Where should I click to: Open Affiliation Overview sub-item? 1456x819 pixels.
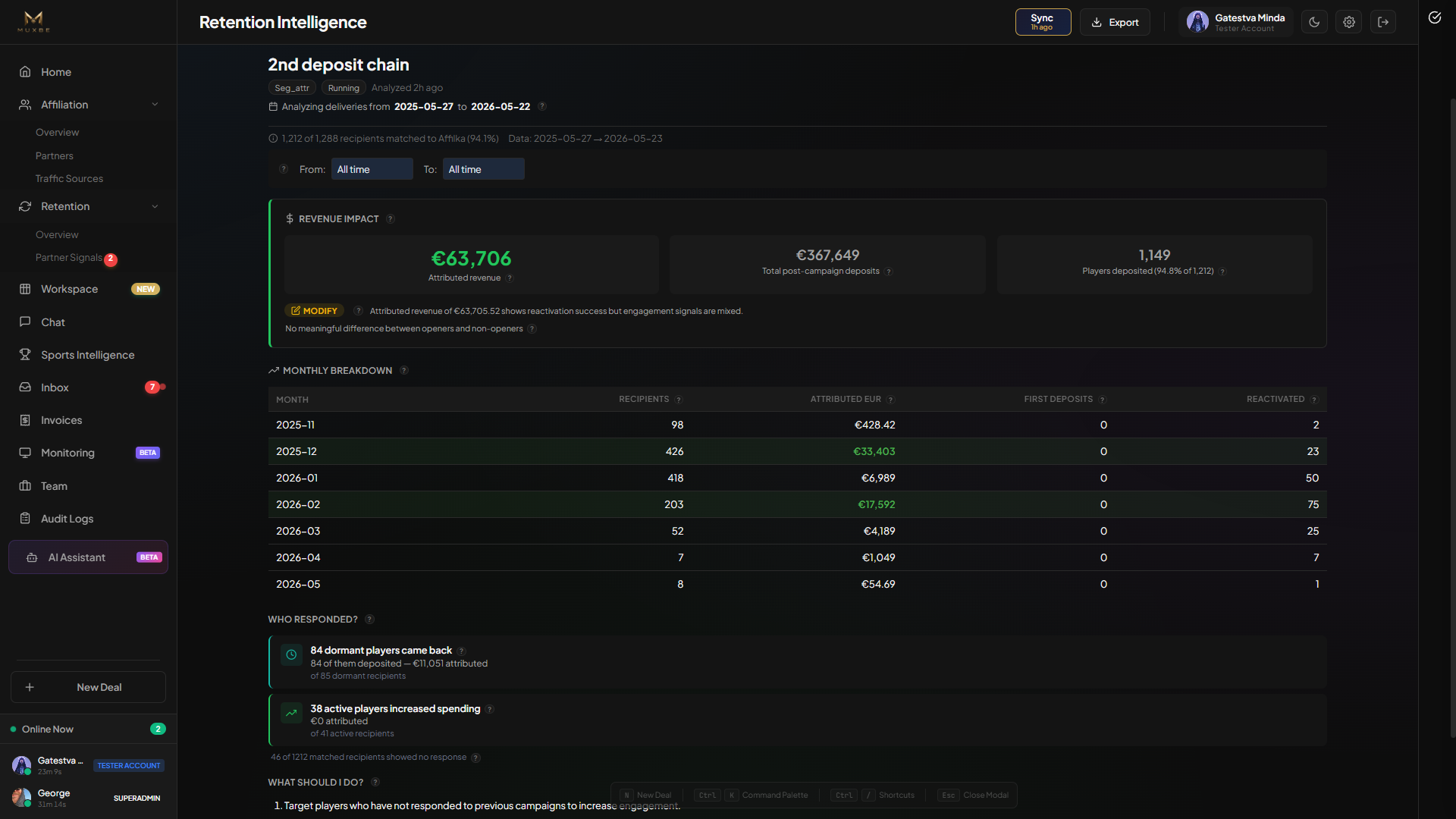[x=57, y=132]
